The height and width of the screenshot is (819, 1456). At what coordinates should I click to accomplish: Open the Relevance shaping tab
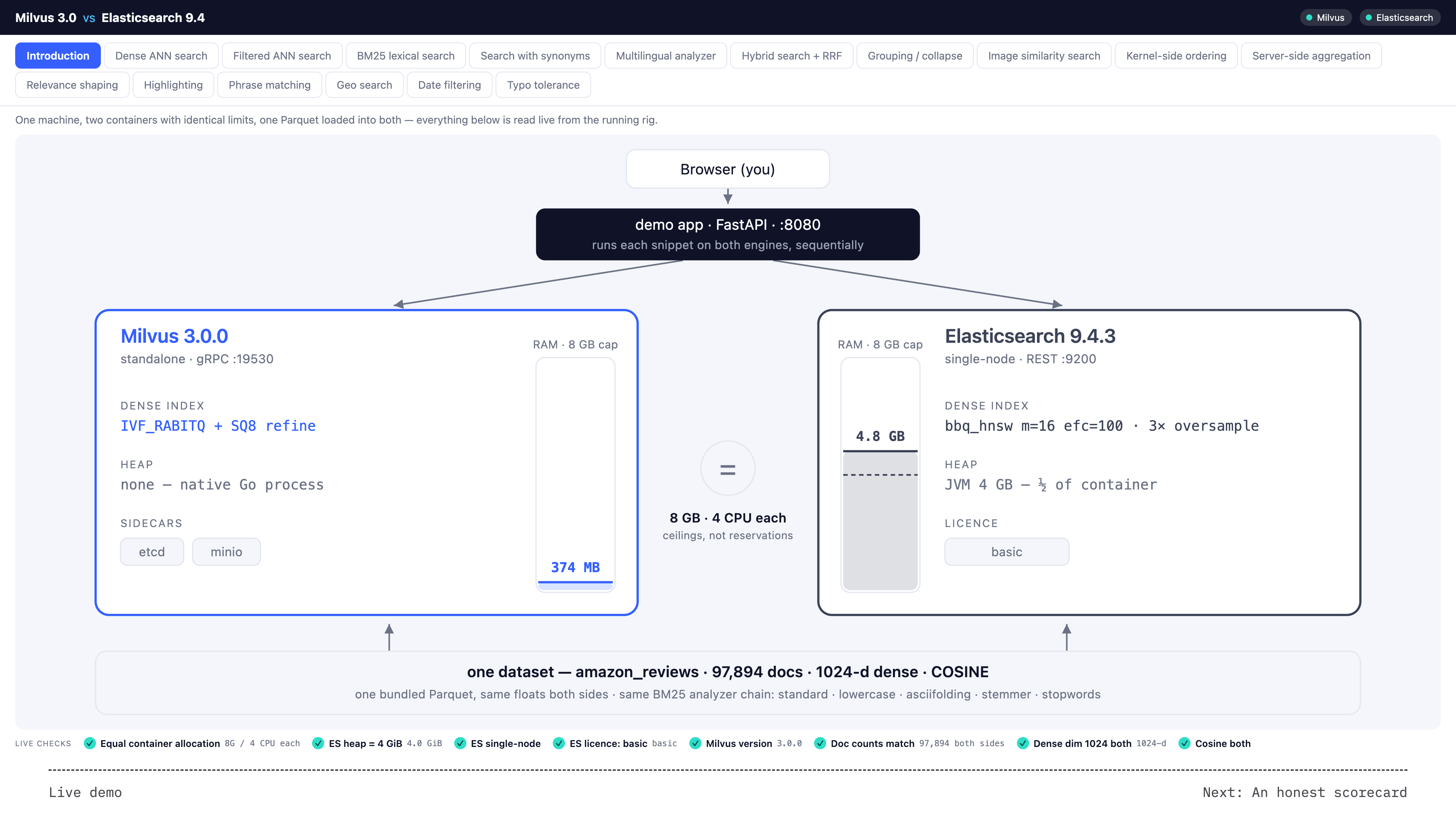72,85
